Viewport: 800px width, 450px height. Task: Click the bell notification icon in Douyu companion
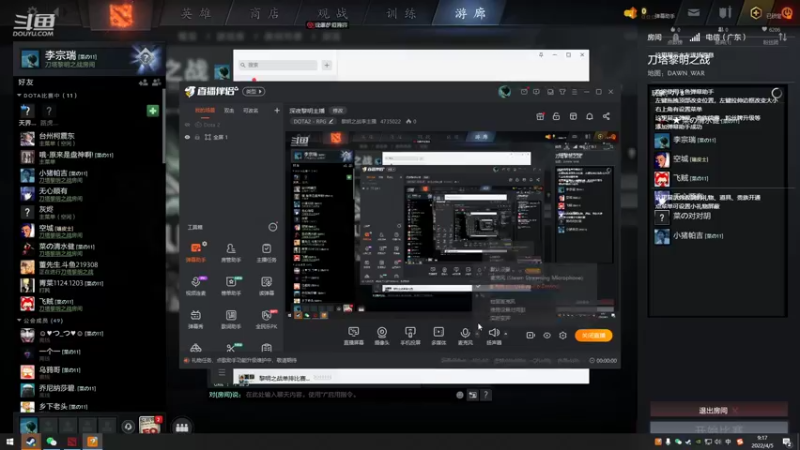pos(589,116)
